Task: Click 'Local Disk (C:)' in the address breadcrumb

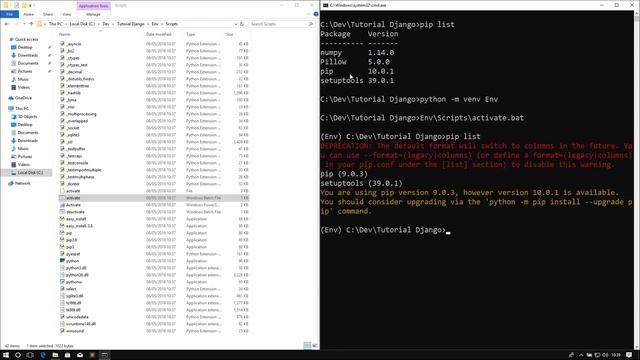Action: (x=82, y=24)
